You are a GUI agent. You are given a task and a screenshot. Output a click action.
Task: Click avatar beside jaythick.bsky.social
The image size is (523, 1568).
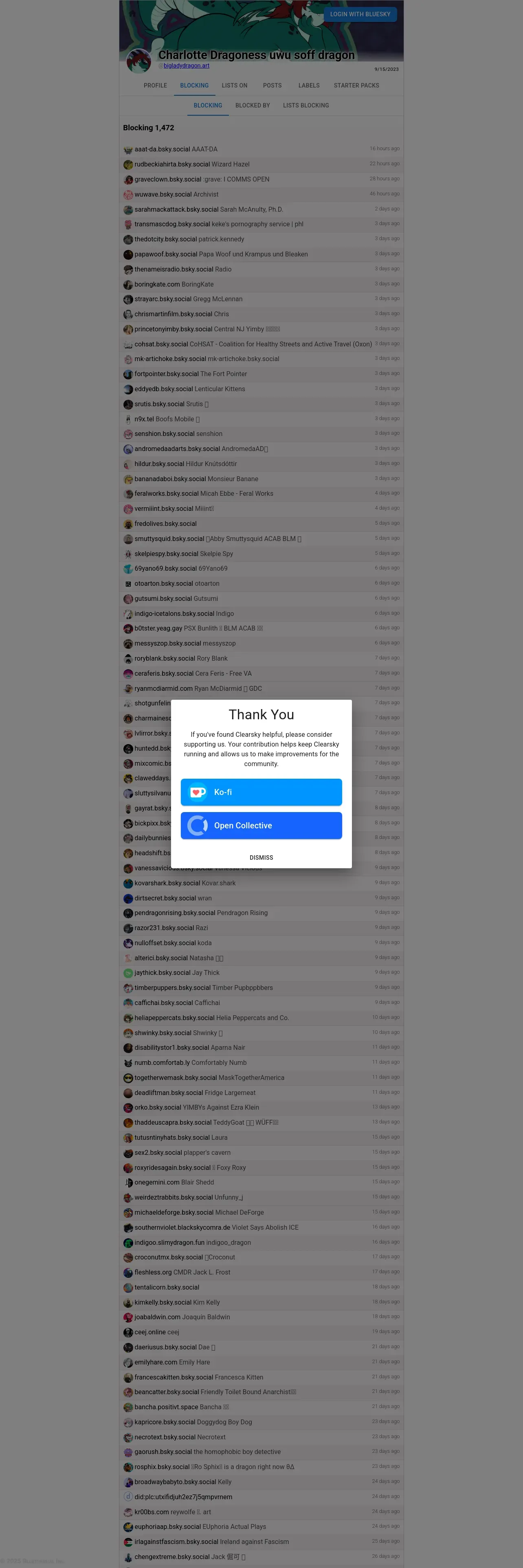tap(128, 973)
